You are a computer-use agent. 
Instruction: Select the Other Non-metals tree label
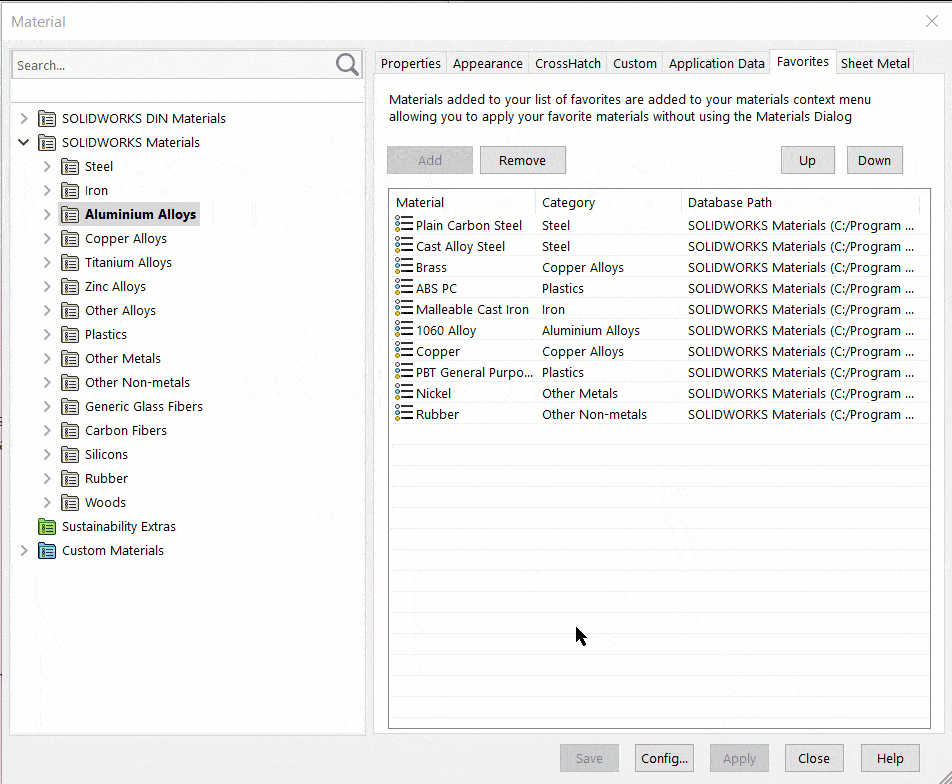click(x=137, y=383)
